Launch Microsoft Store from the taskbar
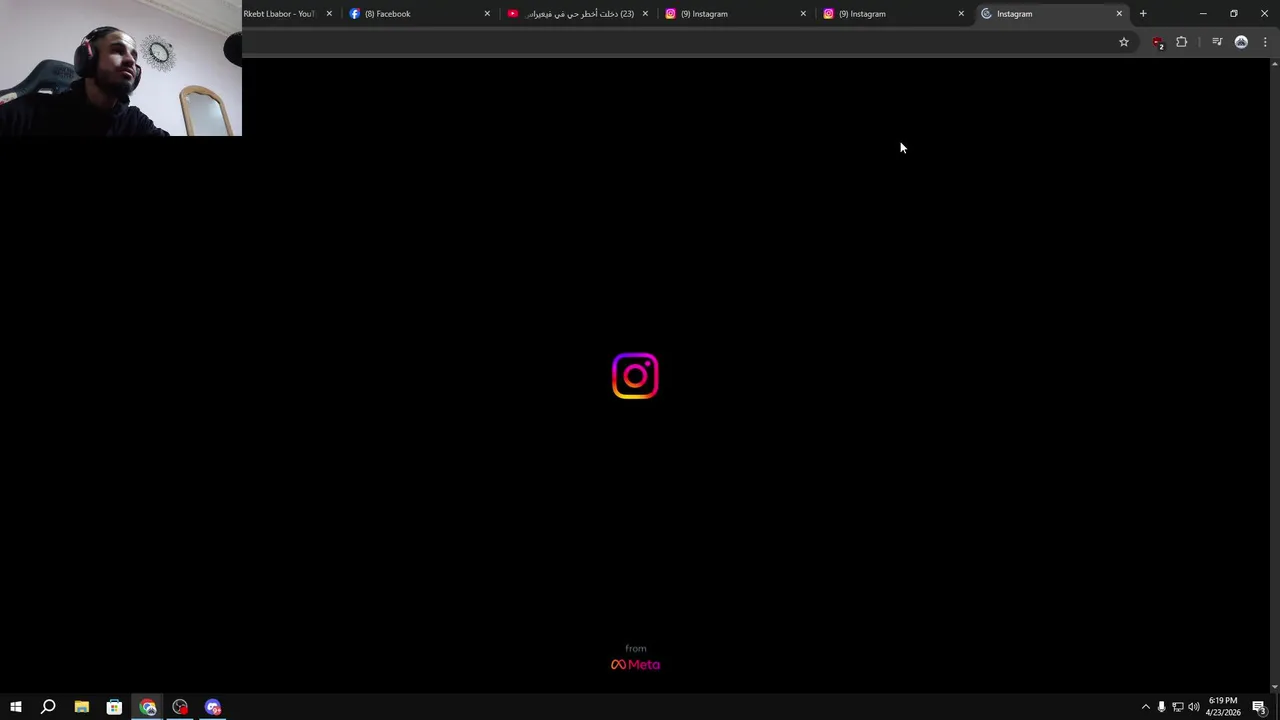Image resolution: width=1280 pixels, height=720 pixels. [x=114, y=707]
